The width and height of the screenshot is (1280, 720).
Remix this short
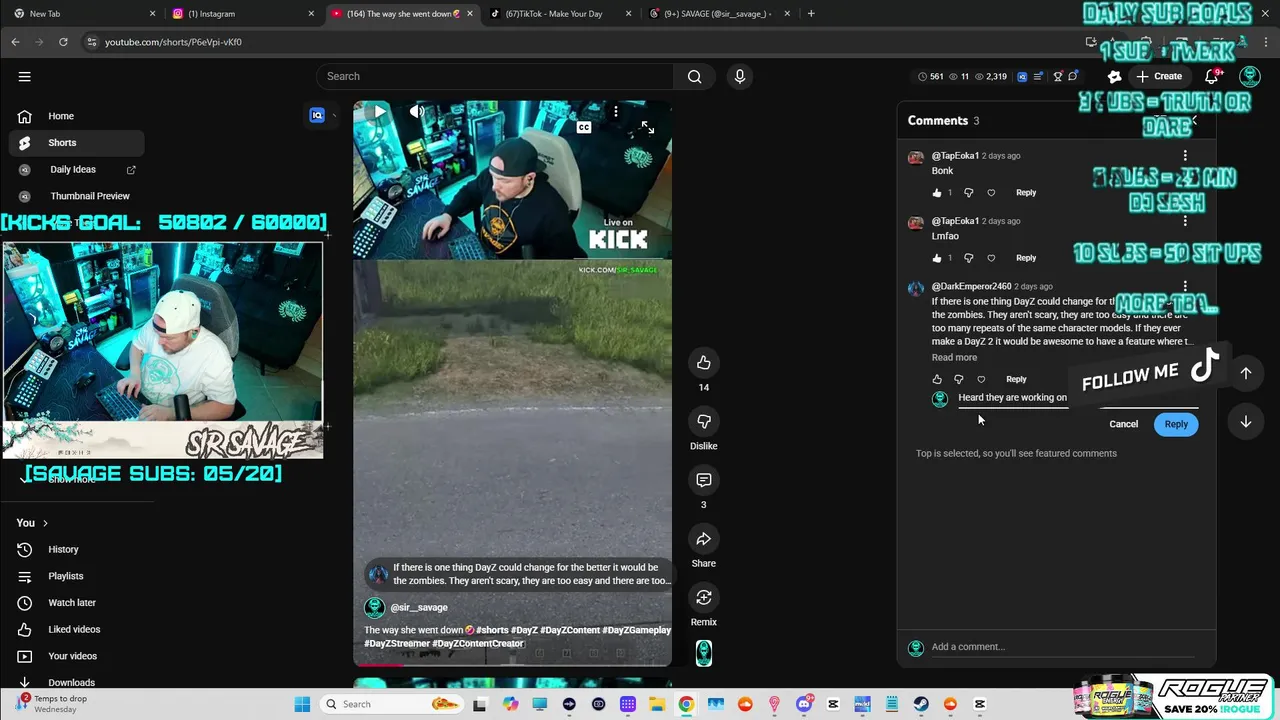pyautogui.click(x=704, y=597)
